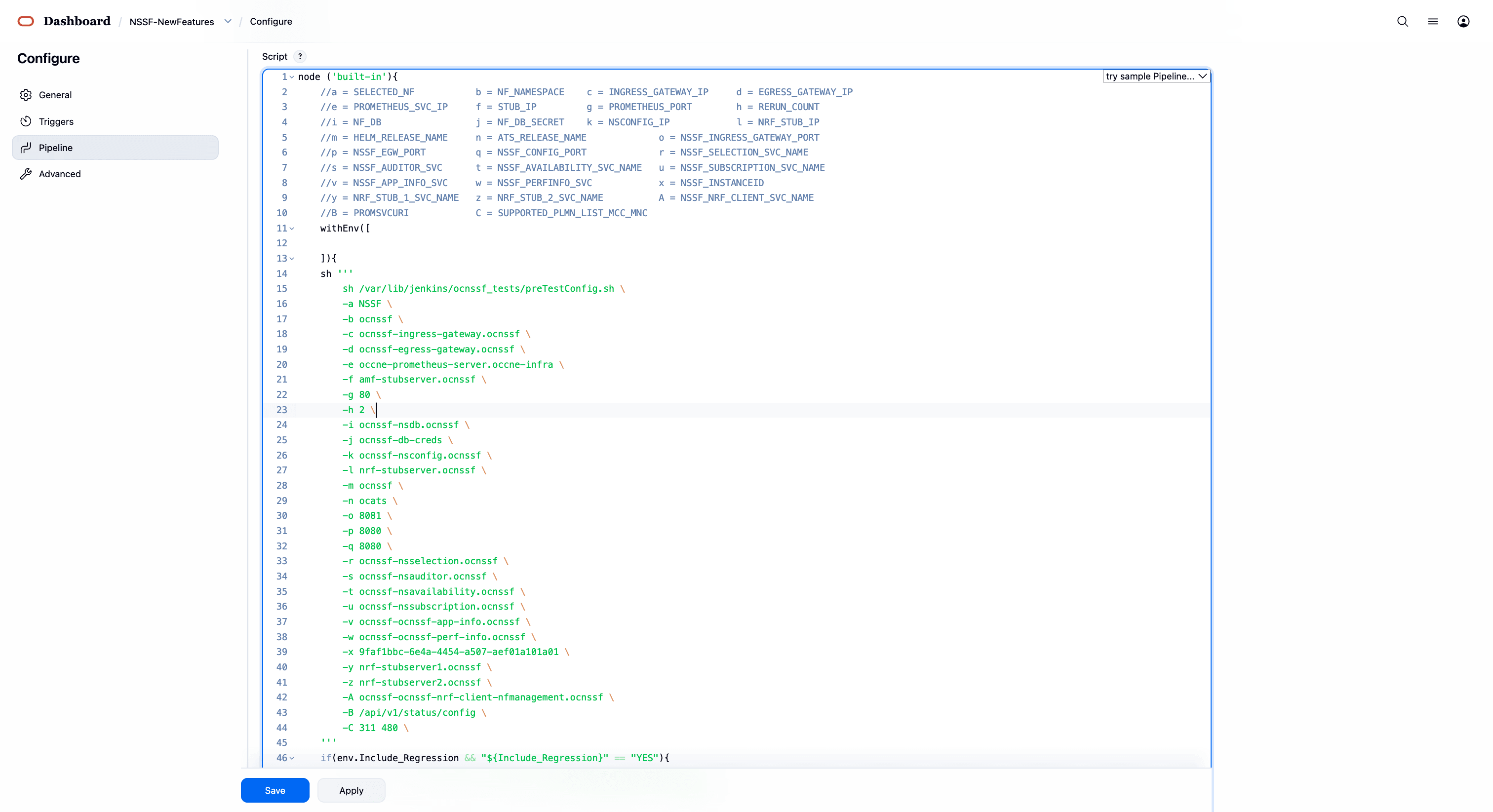Click 'occne-prometheus-server.occne-infra' text
This screenshot has height=812, width=1493.
pyautogui.click(x=456, y=365)
